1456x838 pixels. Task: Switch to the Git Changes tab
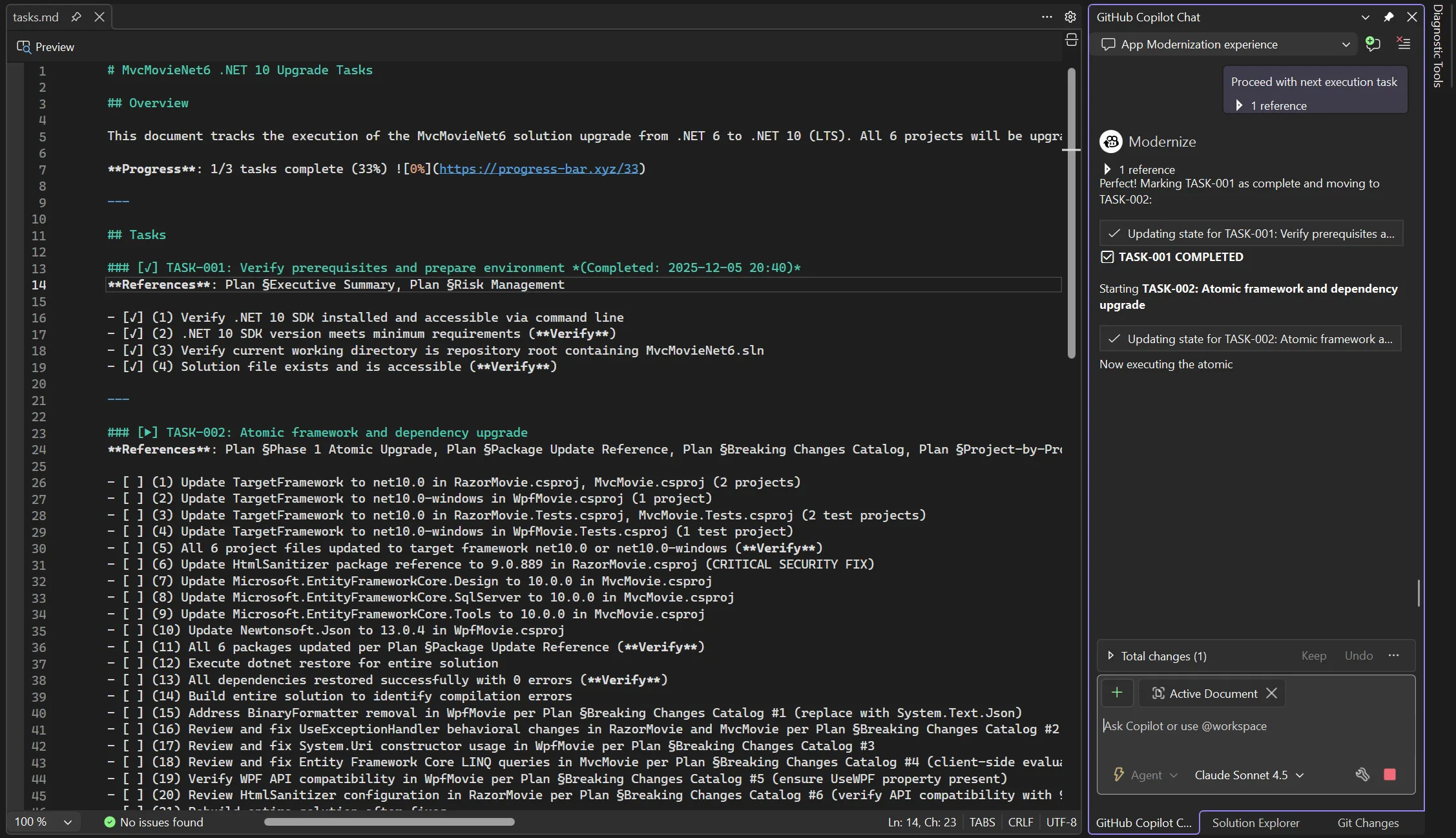(1368, 822)
